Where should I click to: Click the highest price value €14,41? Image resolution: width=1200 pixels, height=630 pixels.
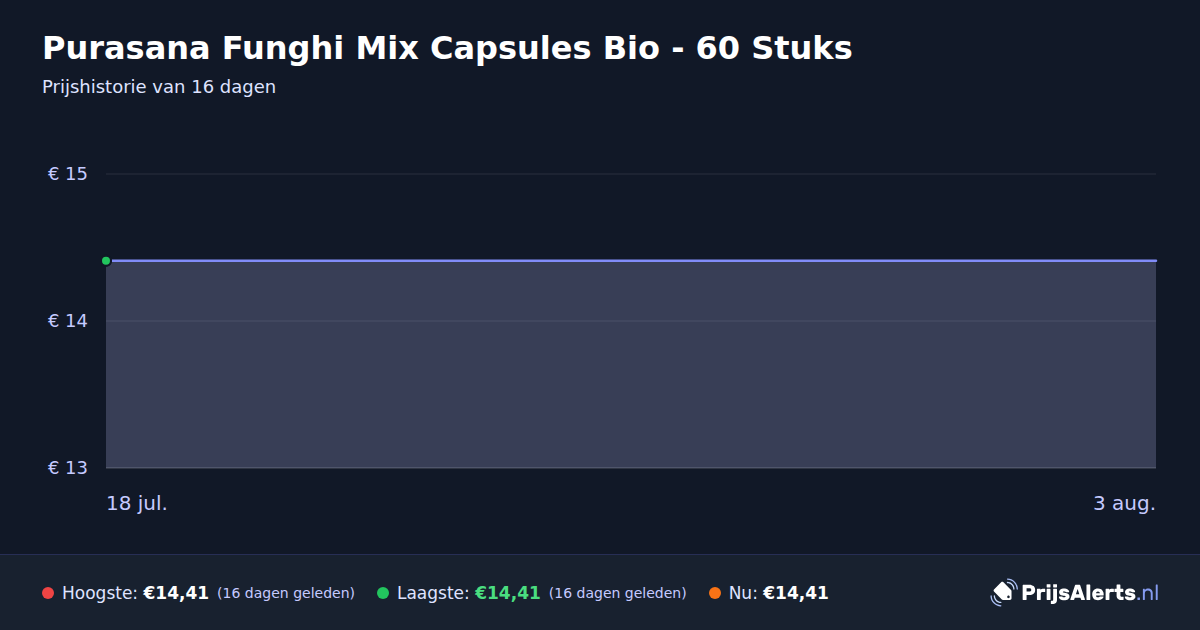click(x=176, y=593)
